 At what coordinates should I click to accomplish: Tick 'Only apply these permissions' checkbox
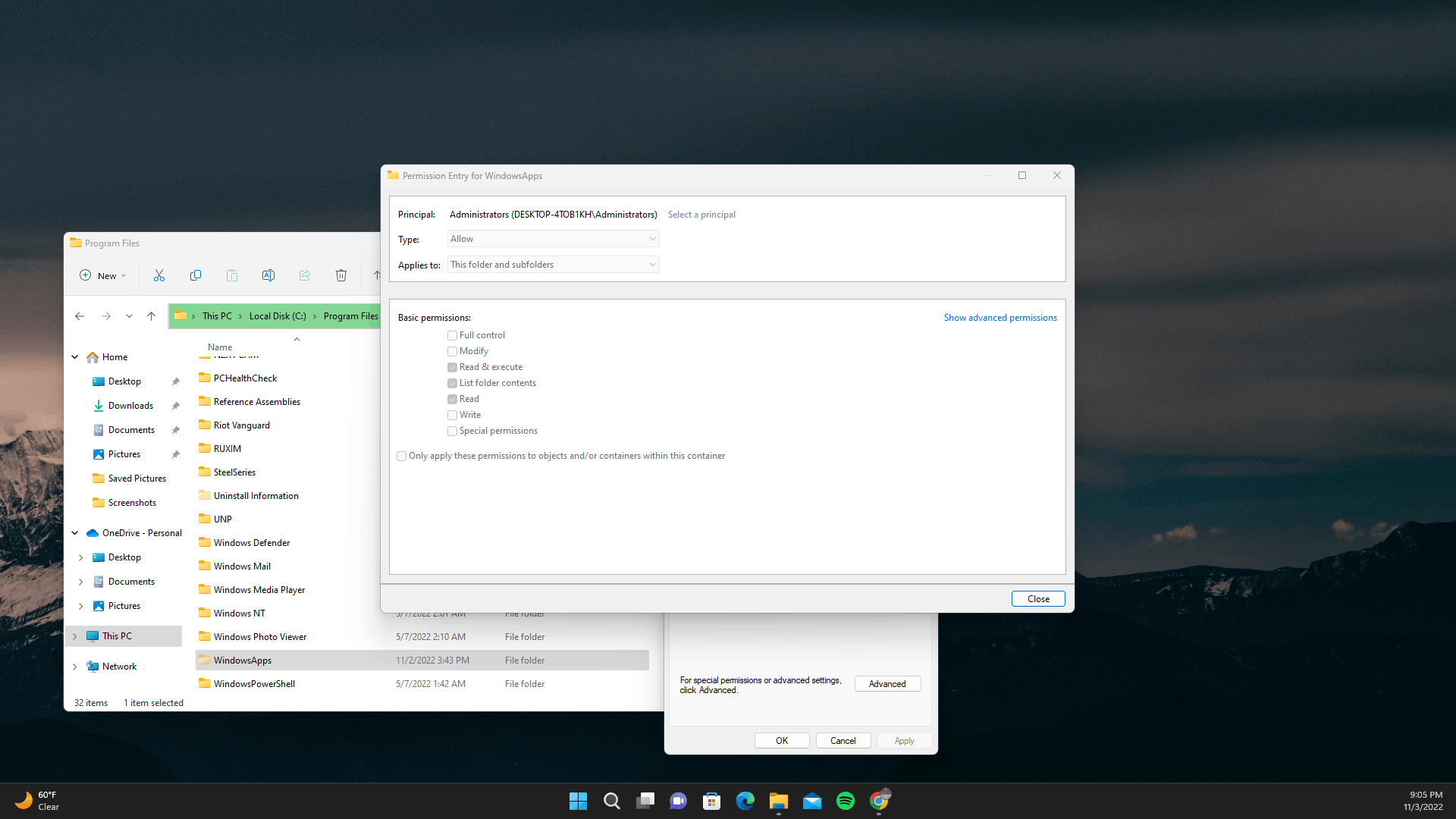coord(402,456)
